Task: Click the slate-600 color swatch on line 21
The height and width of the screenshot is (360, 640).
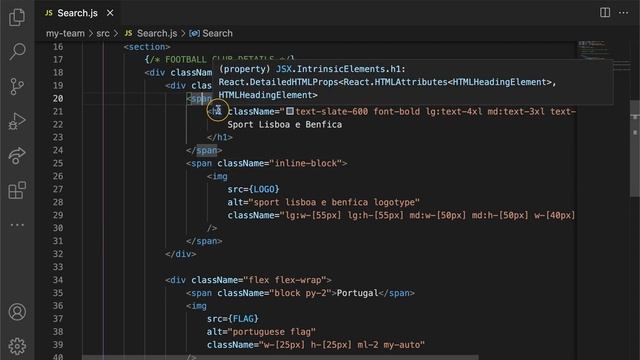Action: tap(290, 111)
